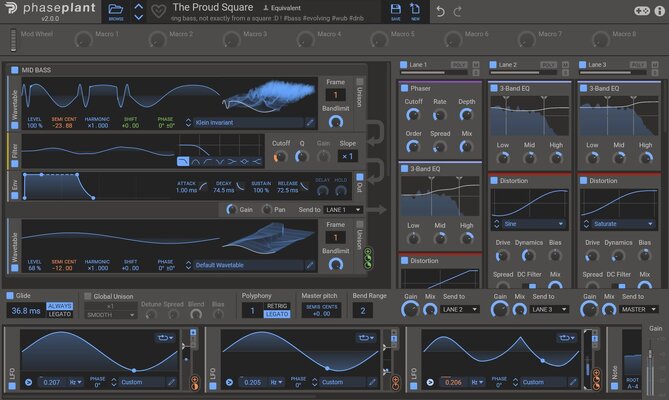Click the Bend Range value 2
Screen dimensions: 669x400
pos(363,310)
